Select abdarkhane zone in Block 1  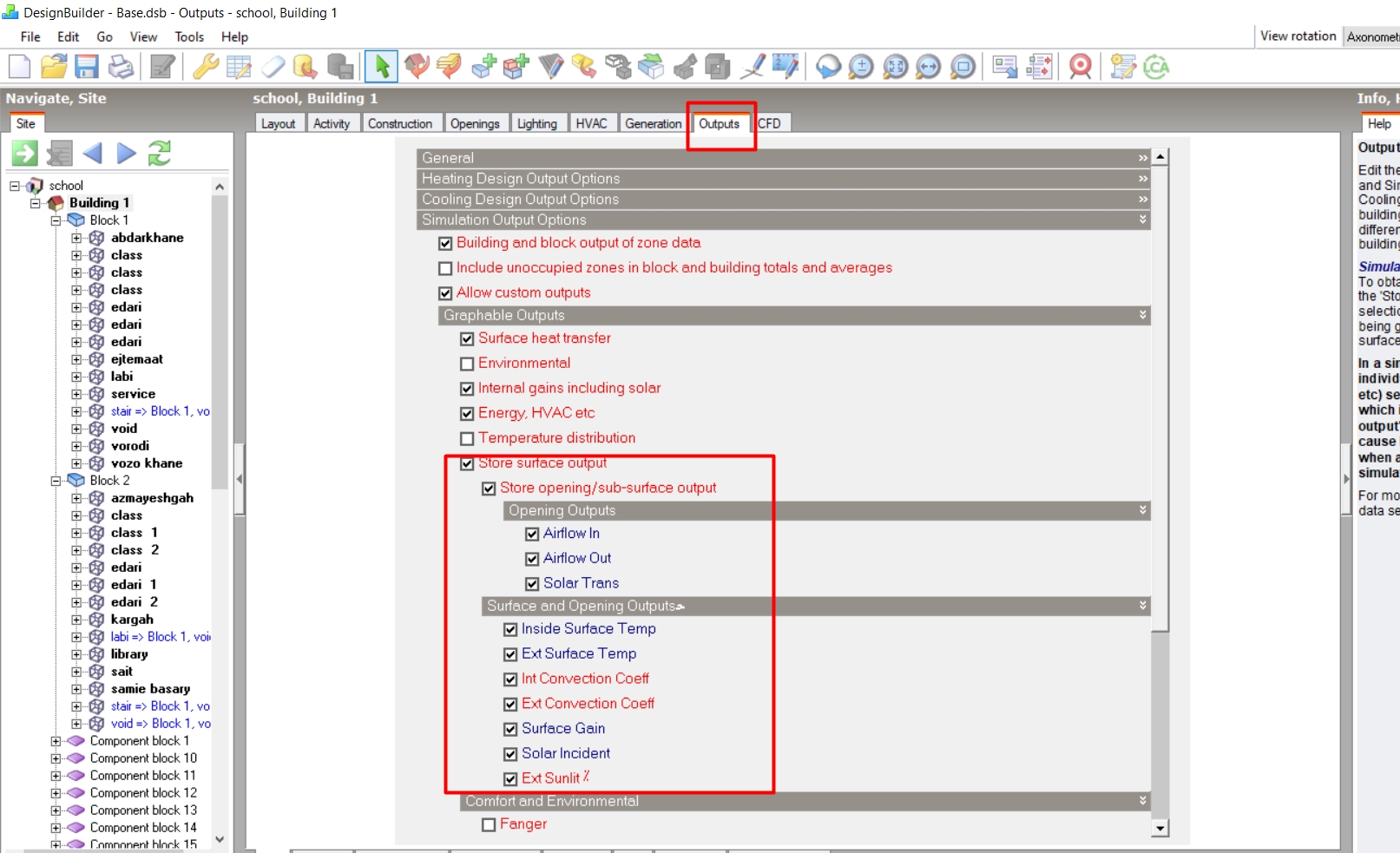148,238
